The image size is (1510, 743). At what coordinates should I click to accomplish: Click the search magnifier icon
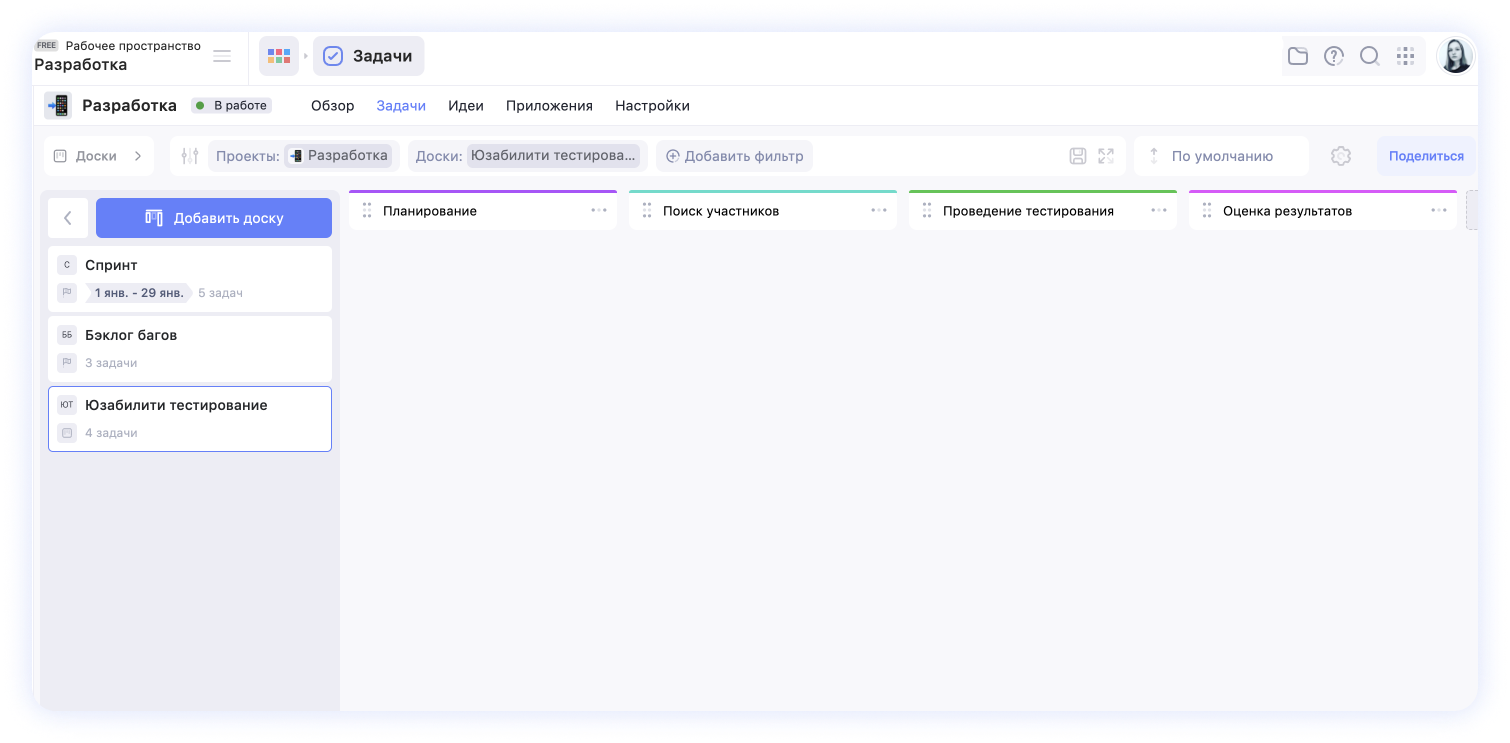[1370, 57]
